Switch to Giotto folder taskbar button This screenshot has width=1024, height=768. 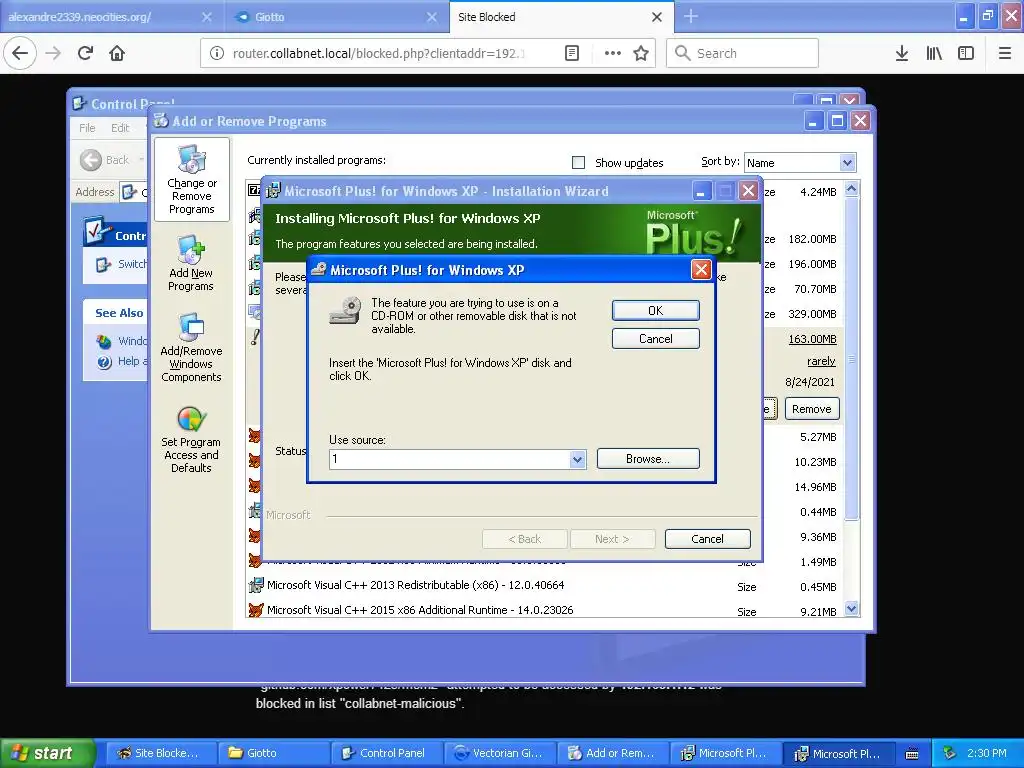pos(273,753)
